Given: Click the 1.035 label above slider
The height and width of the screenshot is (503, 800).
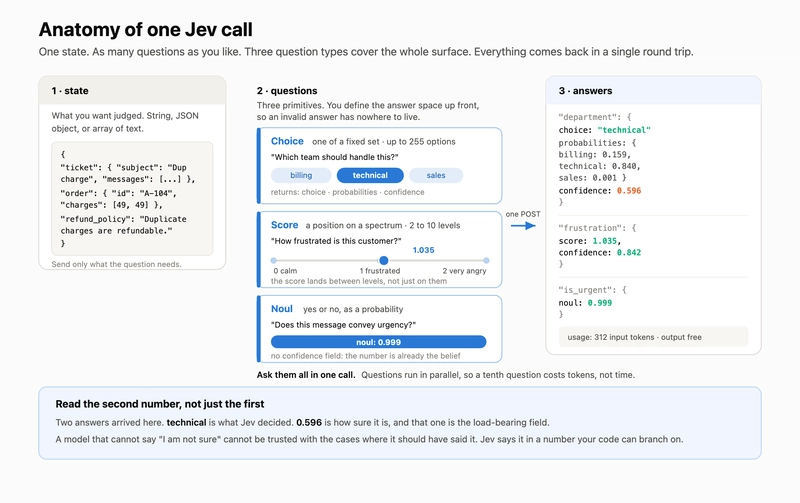Looking at the screenshot, I should click(423, 250).
